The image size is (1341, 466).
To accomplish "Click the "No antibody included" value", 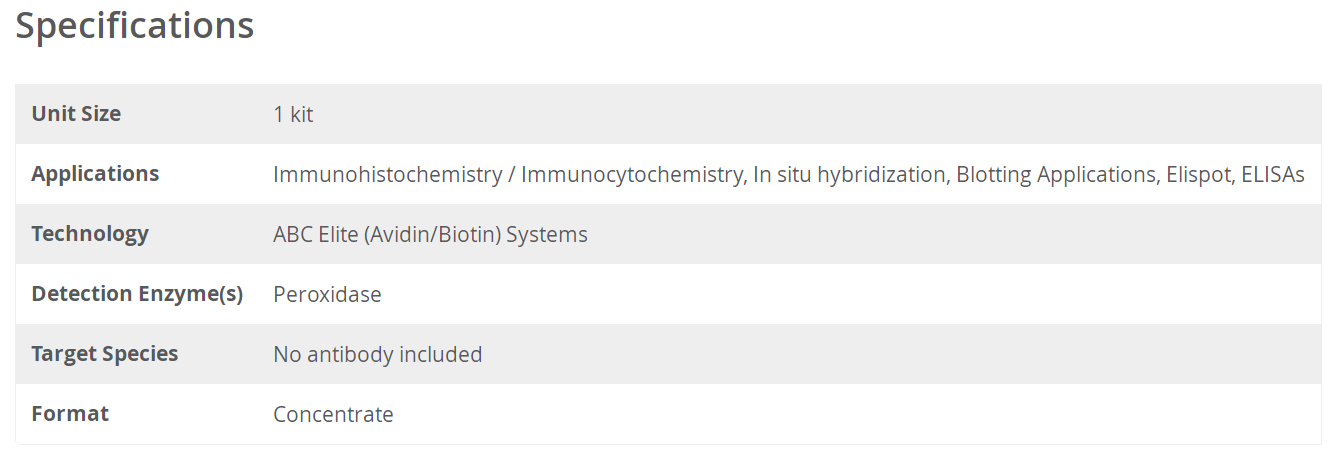I will point(377,355).
